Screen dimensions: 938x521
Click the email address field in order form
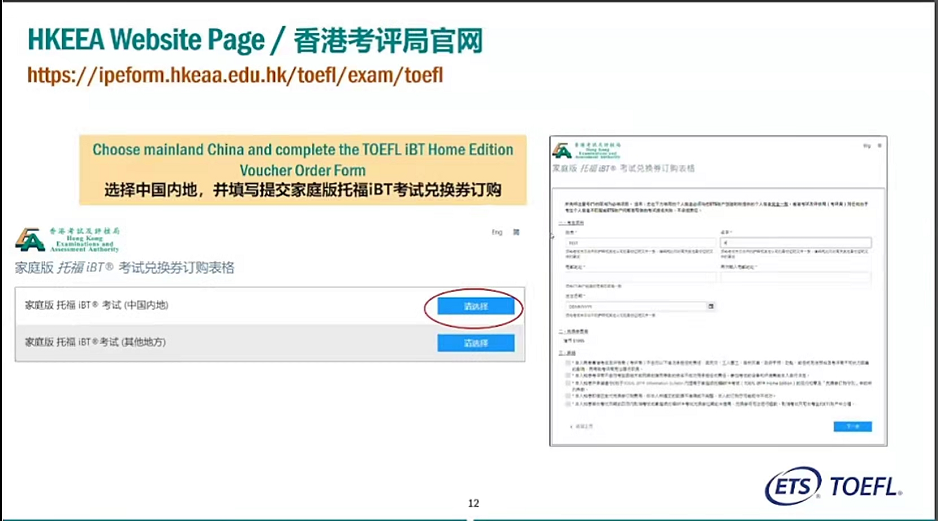[641, 277]
